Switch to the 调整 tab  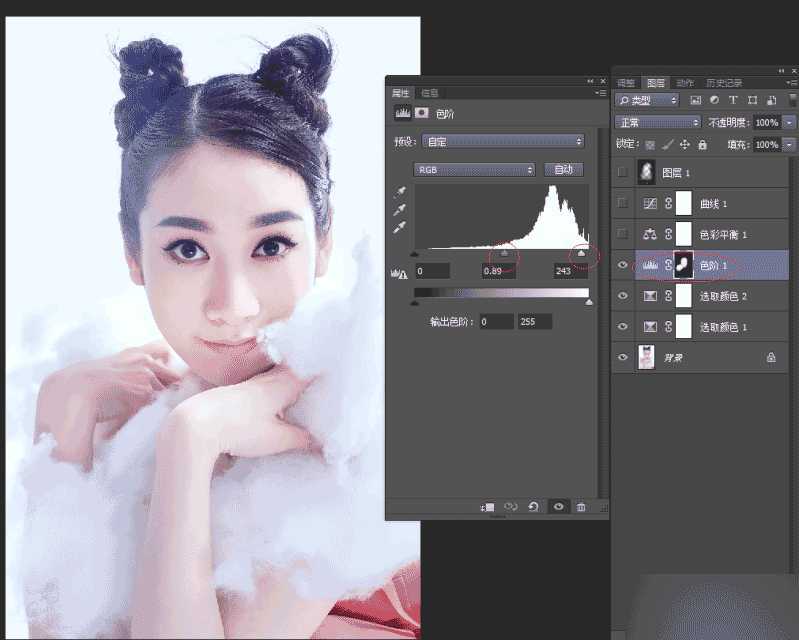click(626, 83)
